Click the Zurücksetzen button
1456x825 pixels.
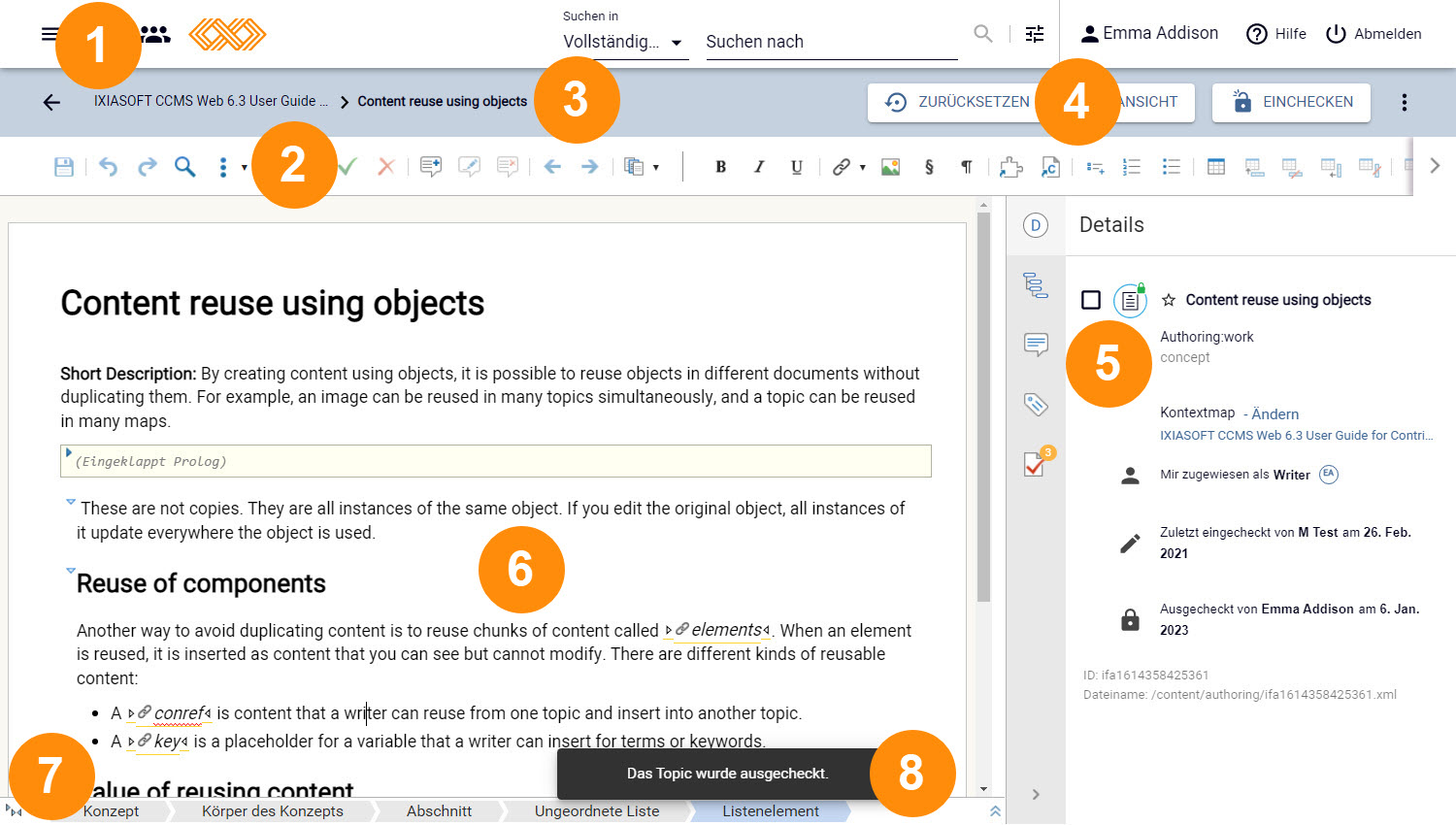tap(956, 102)
